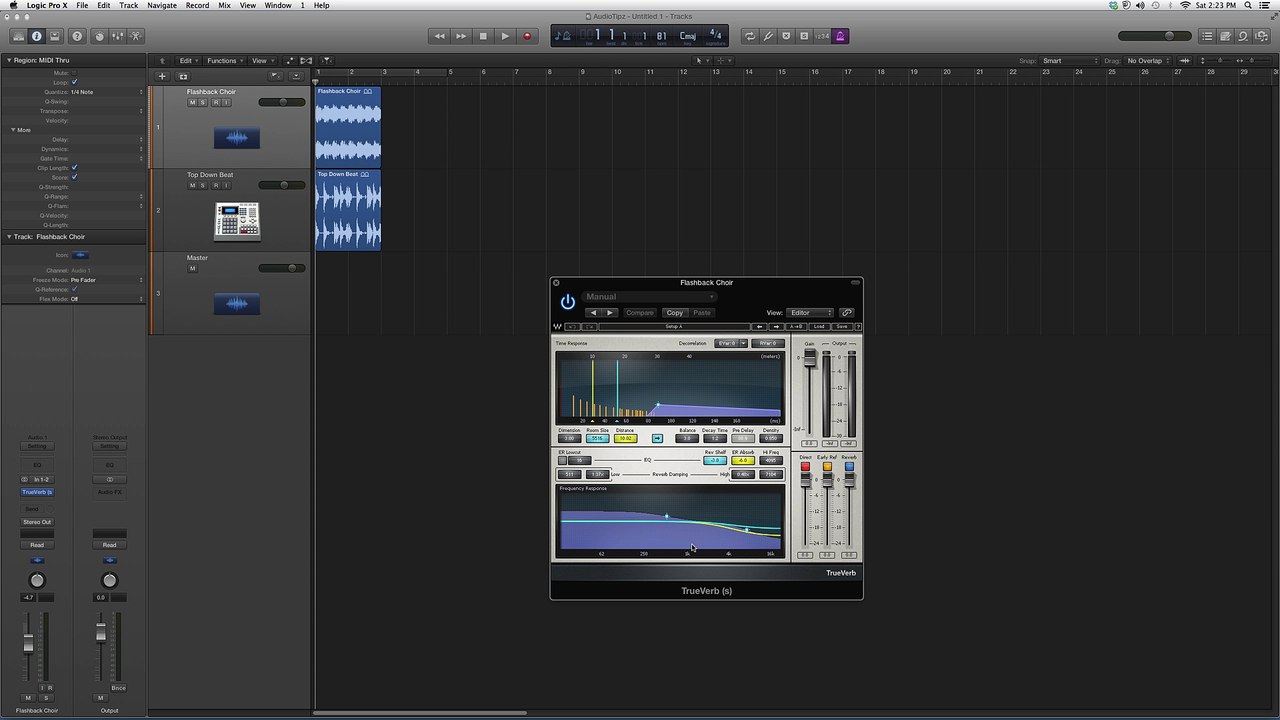Open the Loop Browser icon
The height and width of the screenshot is (720, 1280).
tap(1243, 36)
